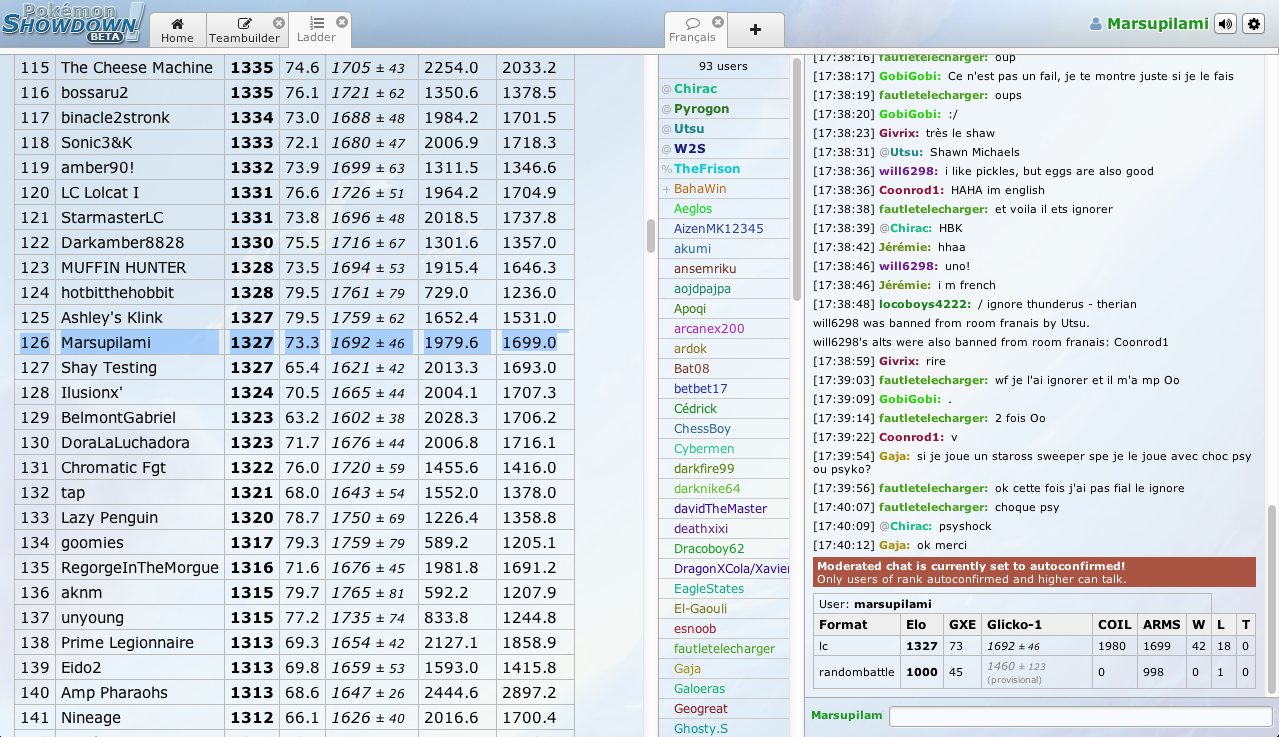Open user davidTheMaster profile
1279x737 pixels.
coord(725,509)
